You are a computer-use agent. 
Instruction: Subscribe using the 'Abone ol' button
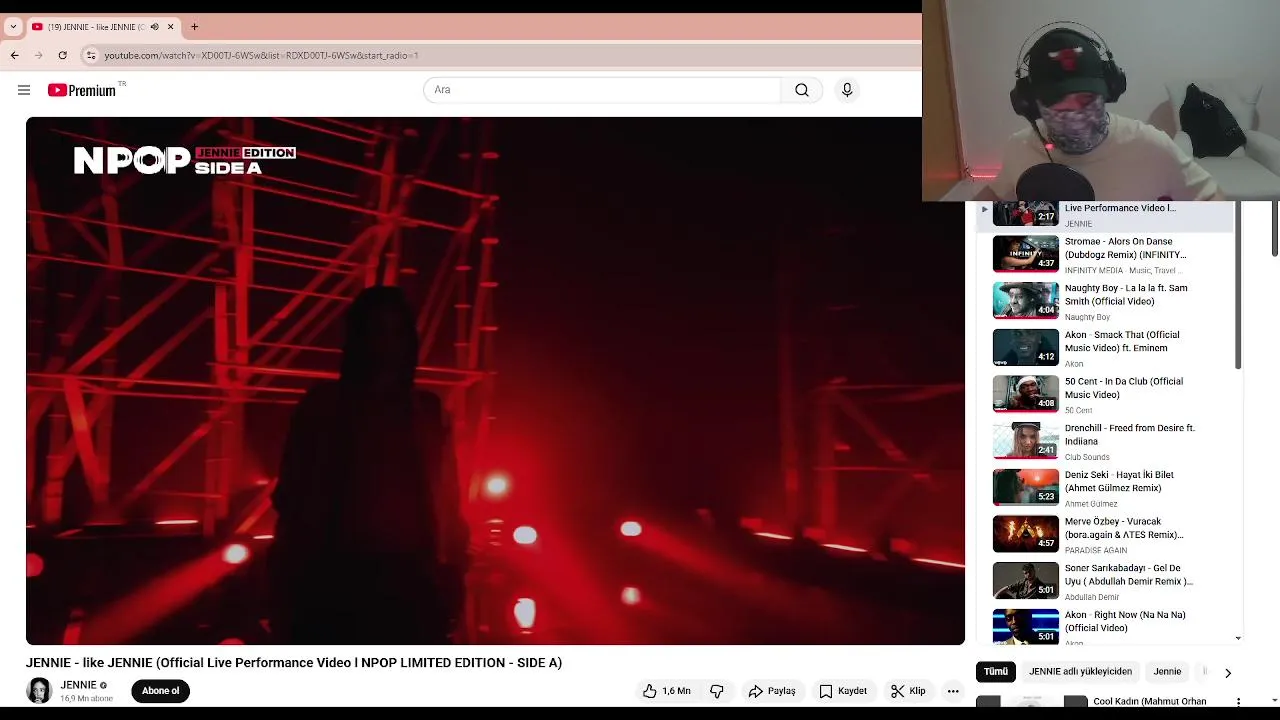(x=160, y=691)
